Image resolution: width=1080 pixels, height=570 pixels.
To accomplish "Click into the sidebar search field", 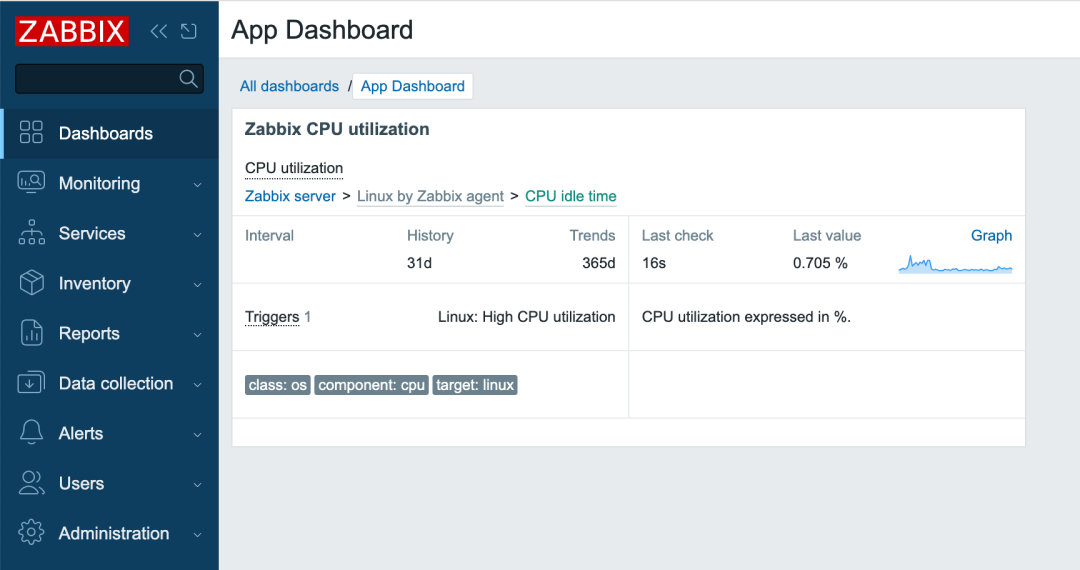I will (95, 79).
